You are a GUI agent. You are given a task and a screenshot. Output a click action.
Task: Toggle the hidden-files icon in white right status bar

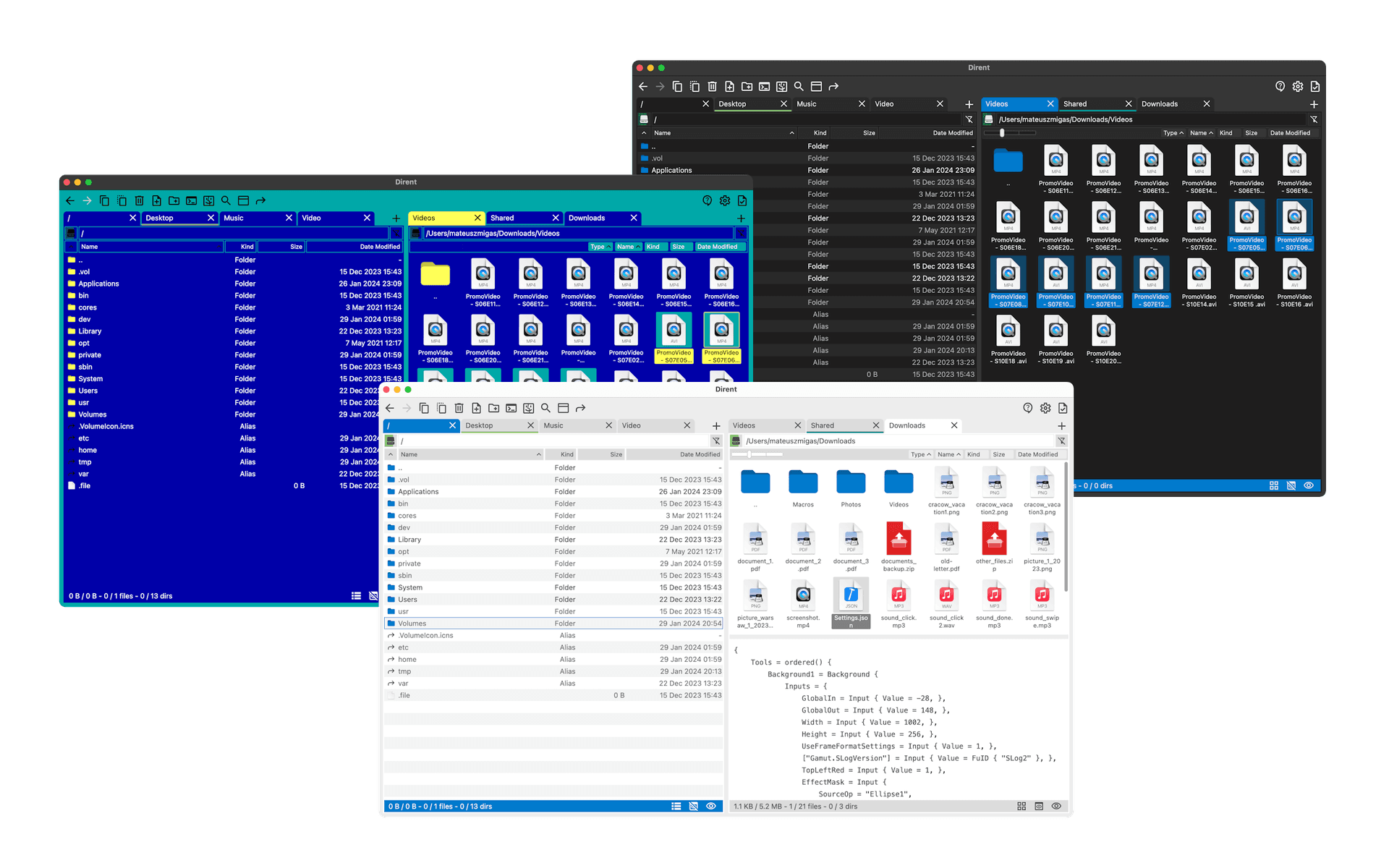click(x=1039, y=807)
